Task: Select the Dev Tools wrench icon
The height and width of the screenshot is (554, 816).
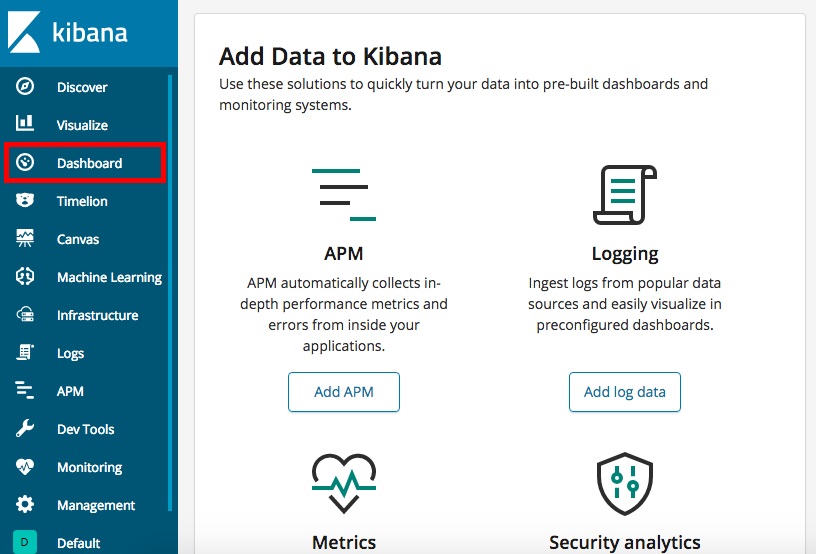Action: 24,428
